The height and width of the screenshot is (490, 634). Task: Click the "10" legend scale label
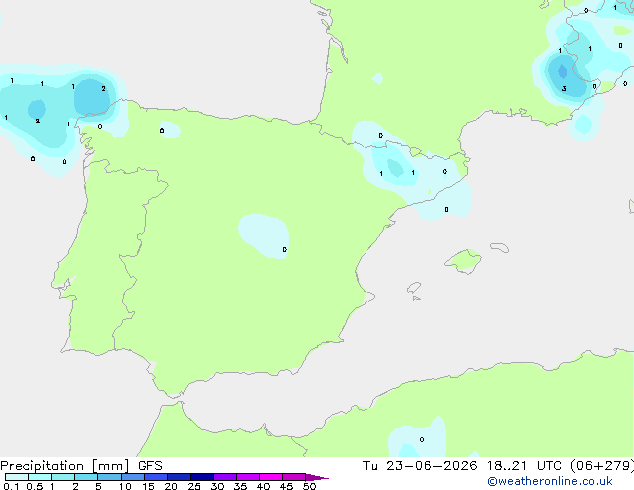[x=125, y=486]
